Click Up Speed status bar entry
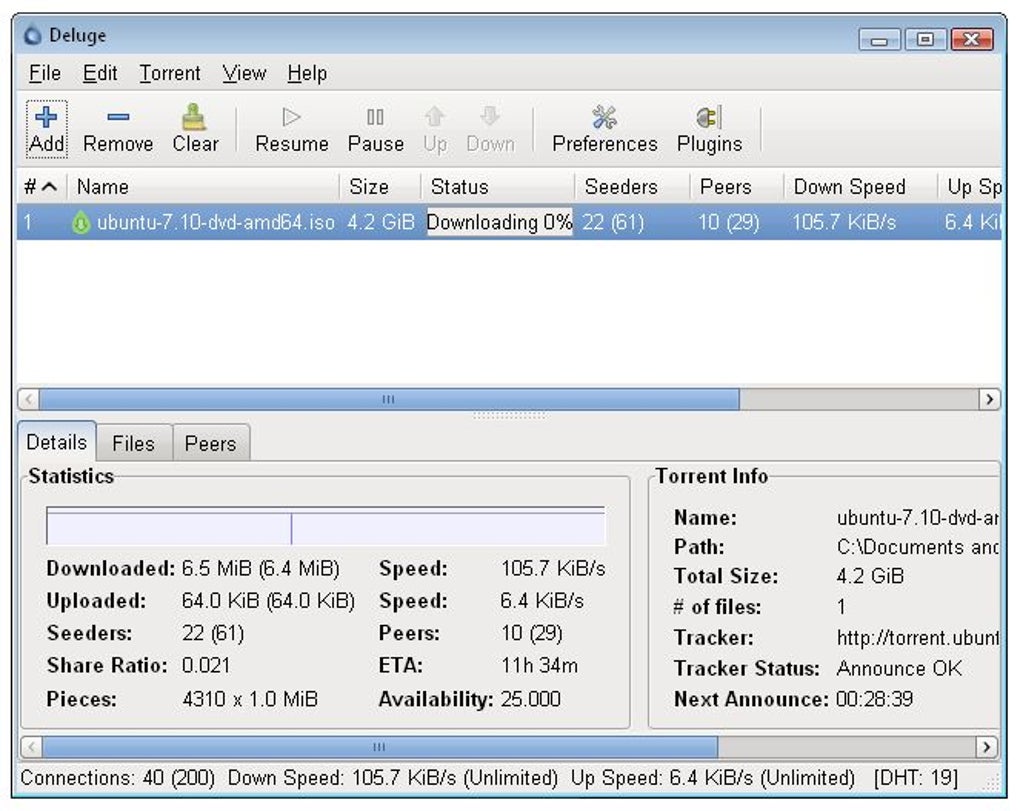This screenshot has width=1020, height=811. (713, 778)
